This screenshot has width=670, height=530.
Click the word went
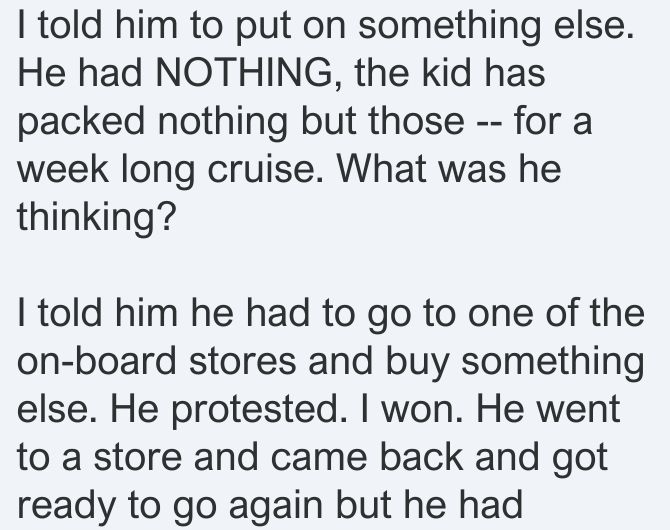click(x=579, y=409)
